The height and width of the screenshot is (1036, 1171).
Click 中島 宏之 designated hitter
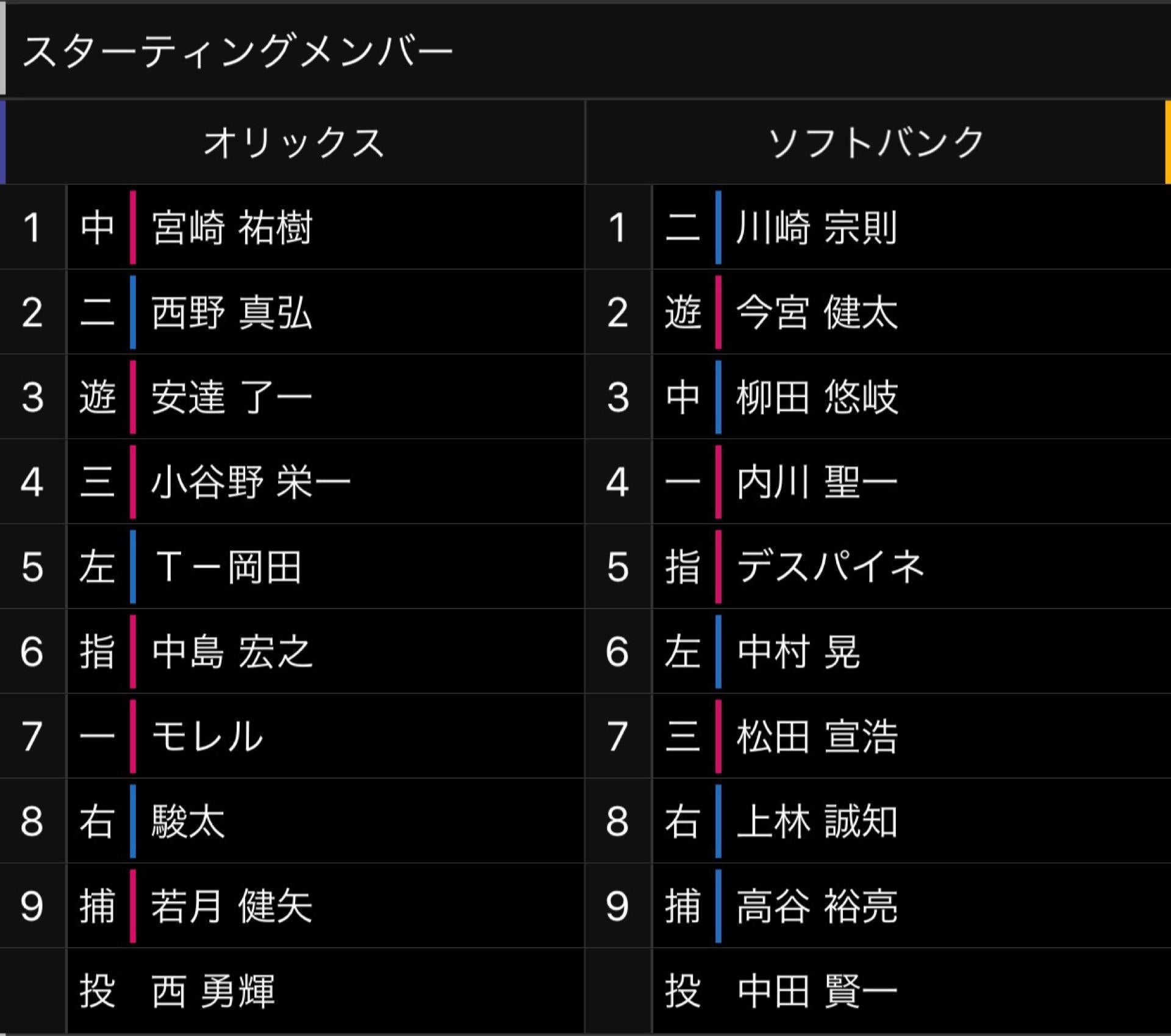click(x=232, y=651)
